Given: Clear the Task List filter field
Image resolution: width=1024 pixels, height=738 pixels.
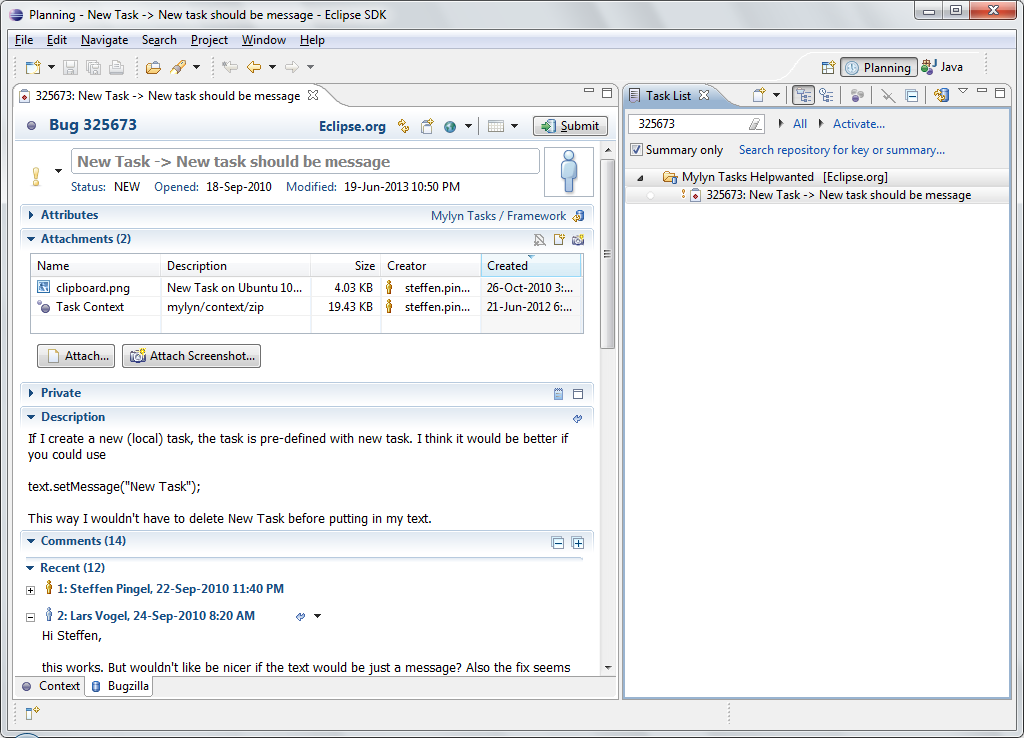Looking at the screenshot, I should [754, 123].
